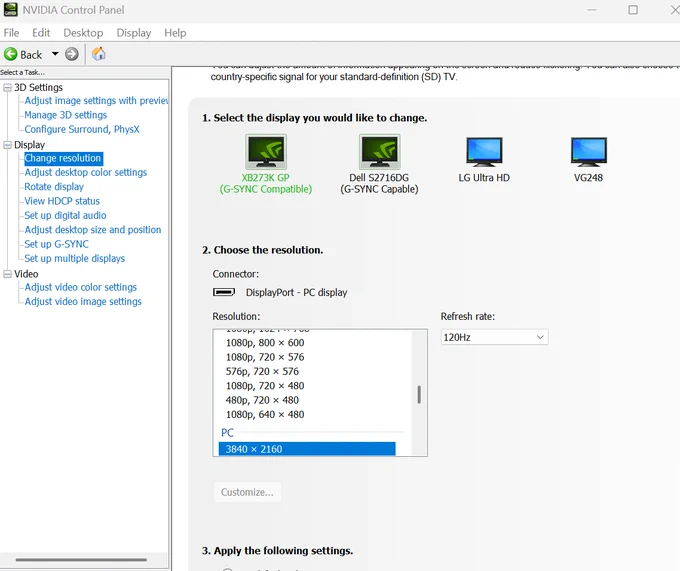Open the Refresh rate 120Hz dropdown
Screen dimensions: 680x571
pyautogui.click(x=494, y=337)
